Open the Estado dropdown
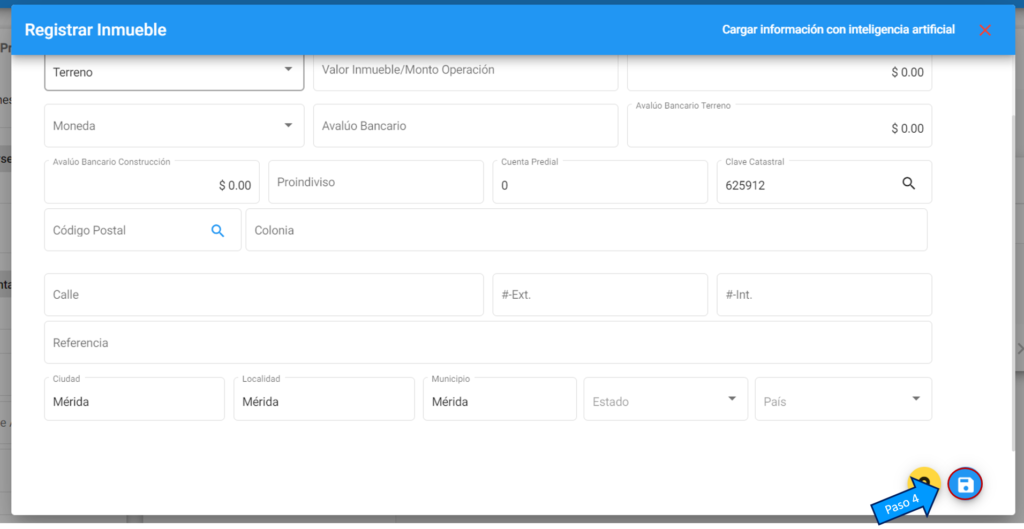The width and height of the screenshot is (1024, 529). [665, 399]
